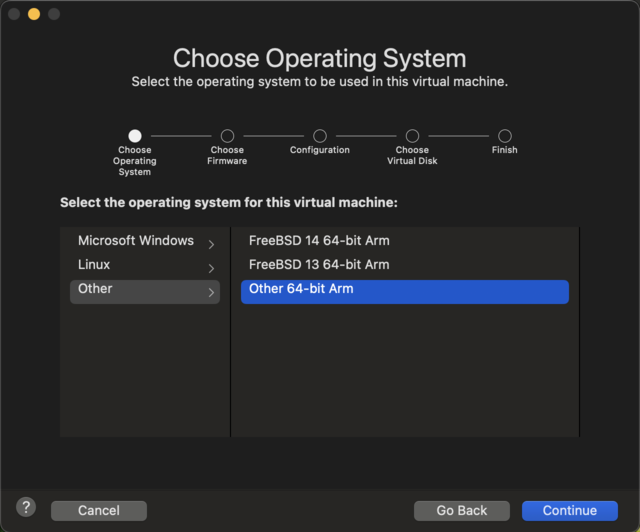
Task: Select Other 64-bit Arm option
Action: [x=404, y=292]
